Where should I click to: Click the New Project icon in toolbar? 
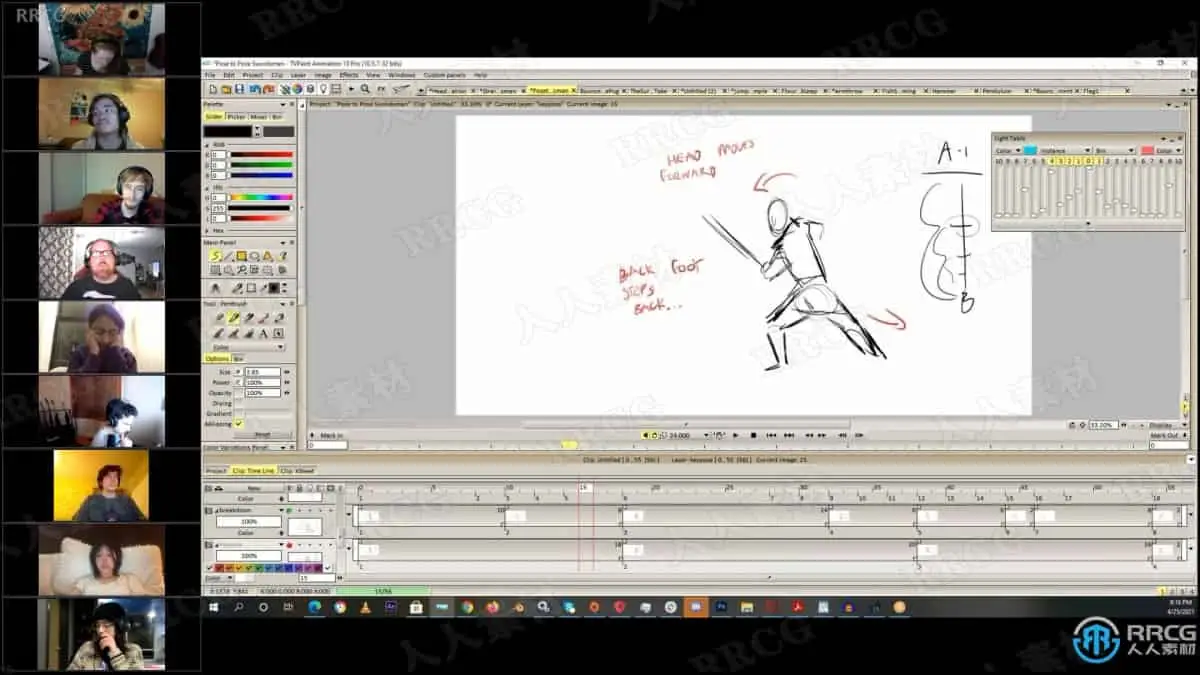click(x=213, y=89)
